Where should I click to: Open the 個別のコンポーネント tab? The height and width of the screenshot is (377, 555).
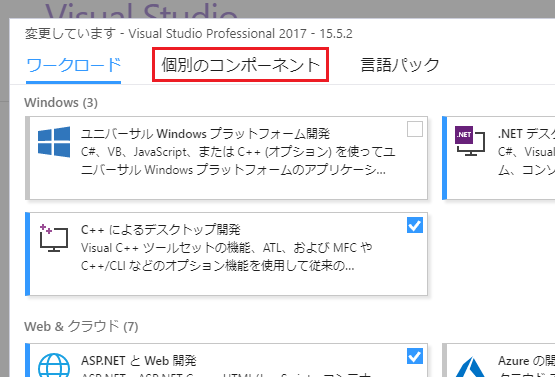pyautogui.click(x=241, y=65)
